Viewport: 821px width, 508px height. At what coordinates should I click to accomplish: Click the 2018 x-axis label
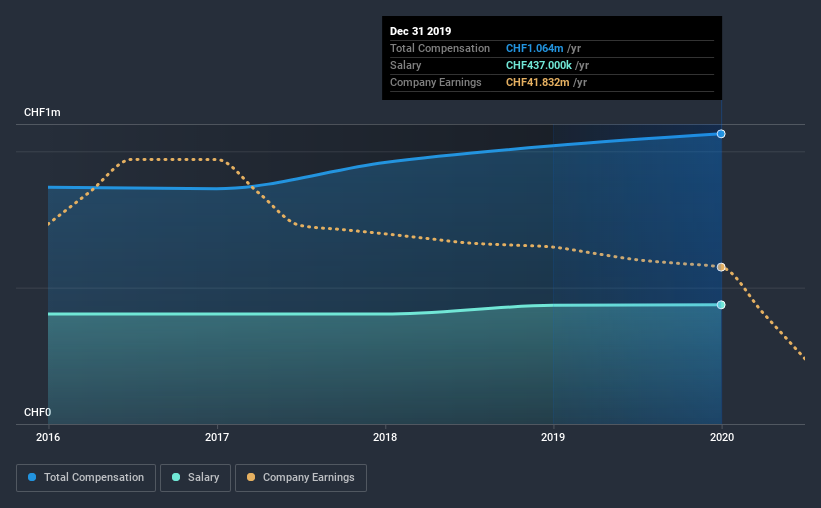(x=385, y=437)
